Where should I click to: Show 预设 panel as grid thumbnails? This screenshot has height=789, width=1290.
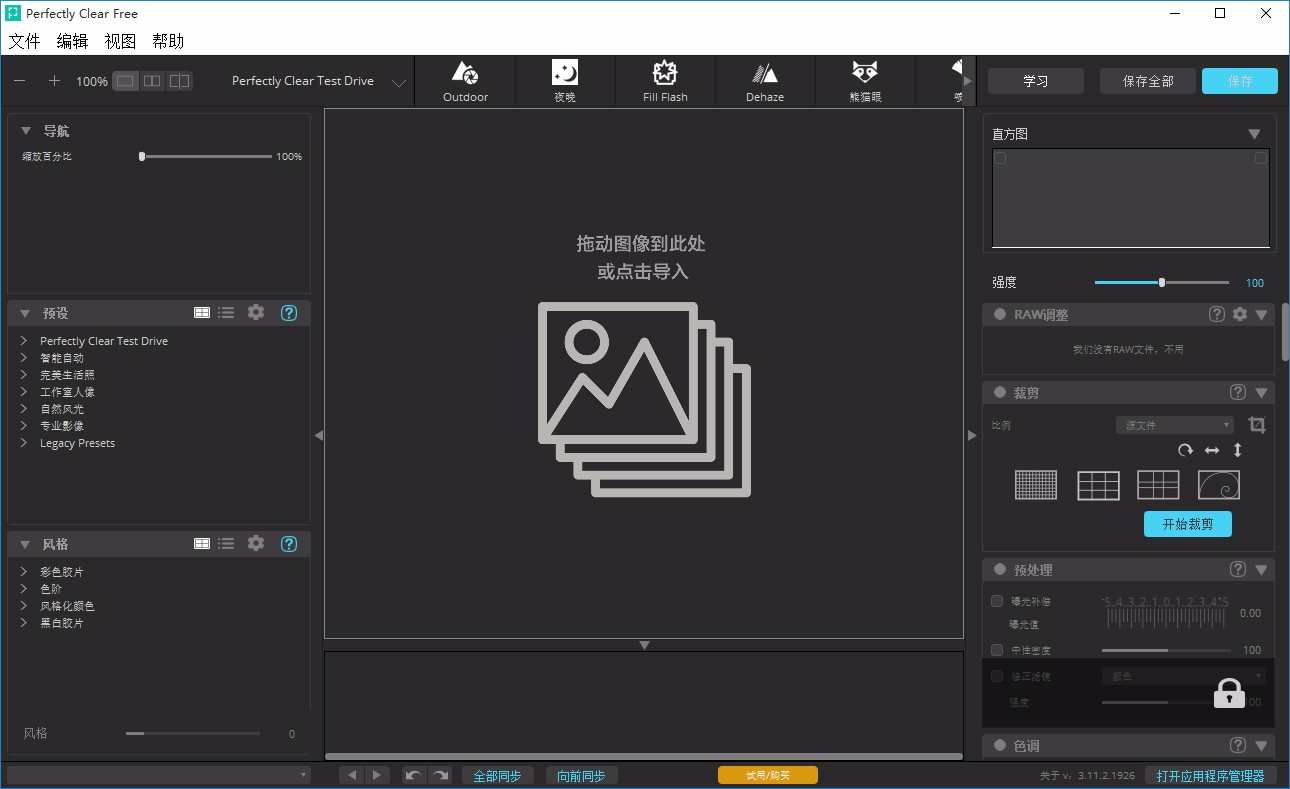click(x=202, y=313)
